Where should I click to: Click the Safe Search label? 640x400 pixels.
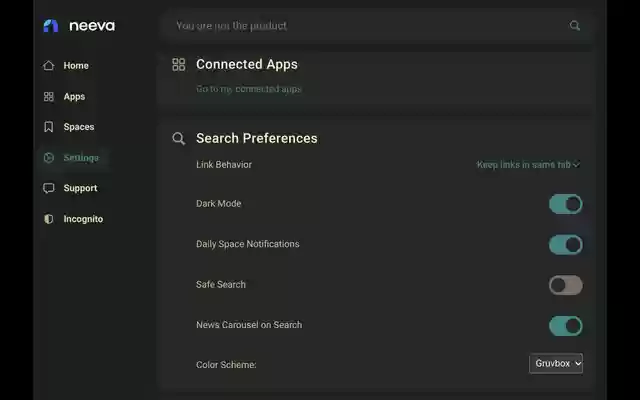[221, 284]
